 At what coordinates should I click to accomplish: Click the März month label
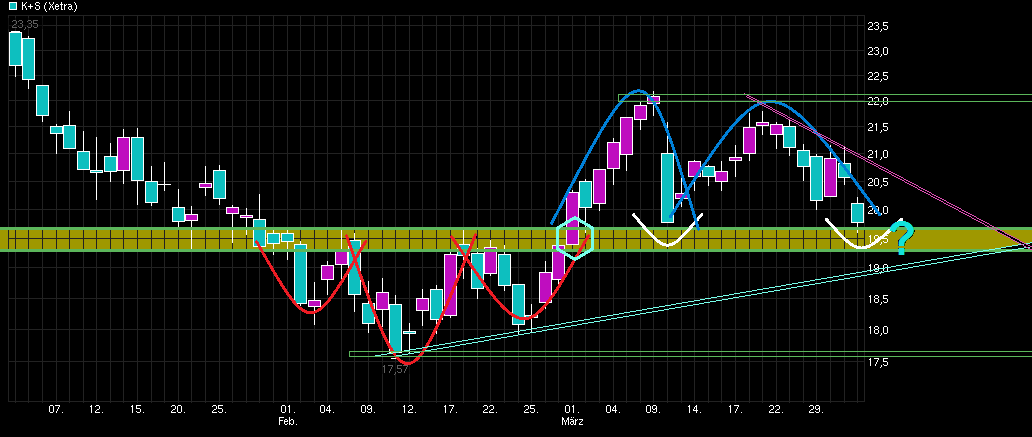tap(572, 421)
